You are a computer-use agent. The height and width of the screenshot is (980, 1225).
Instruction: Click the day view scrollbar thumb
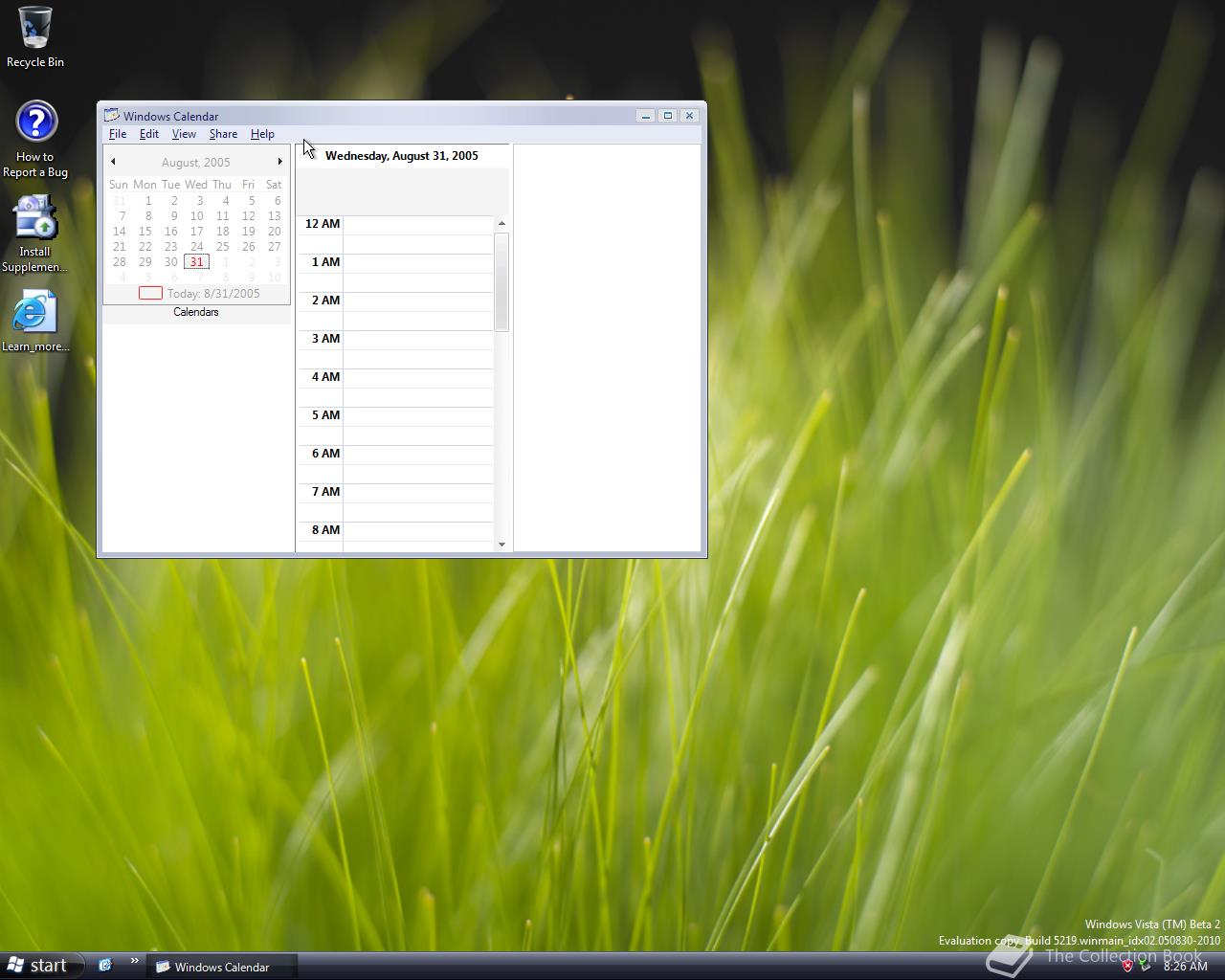pyautogui.click(x=501, y=281)
